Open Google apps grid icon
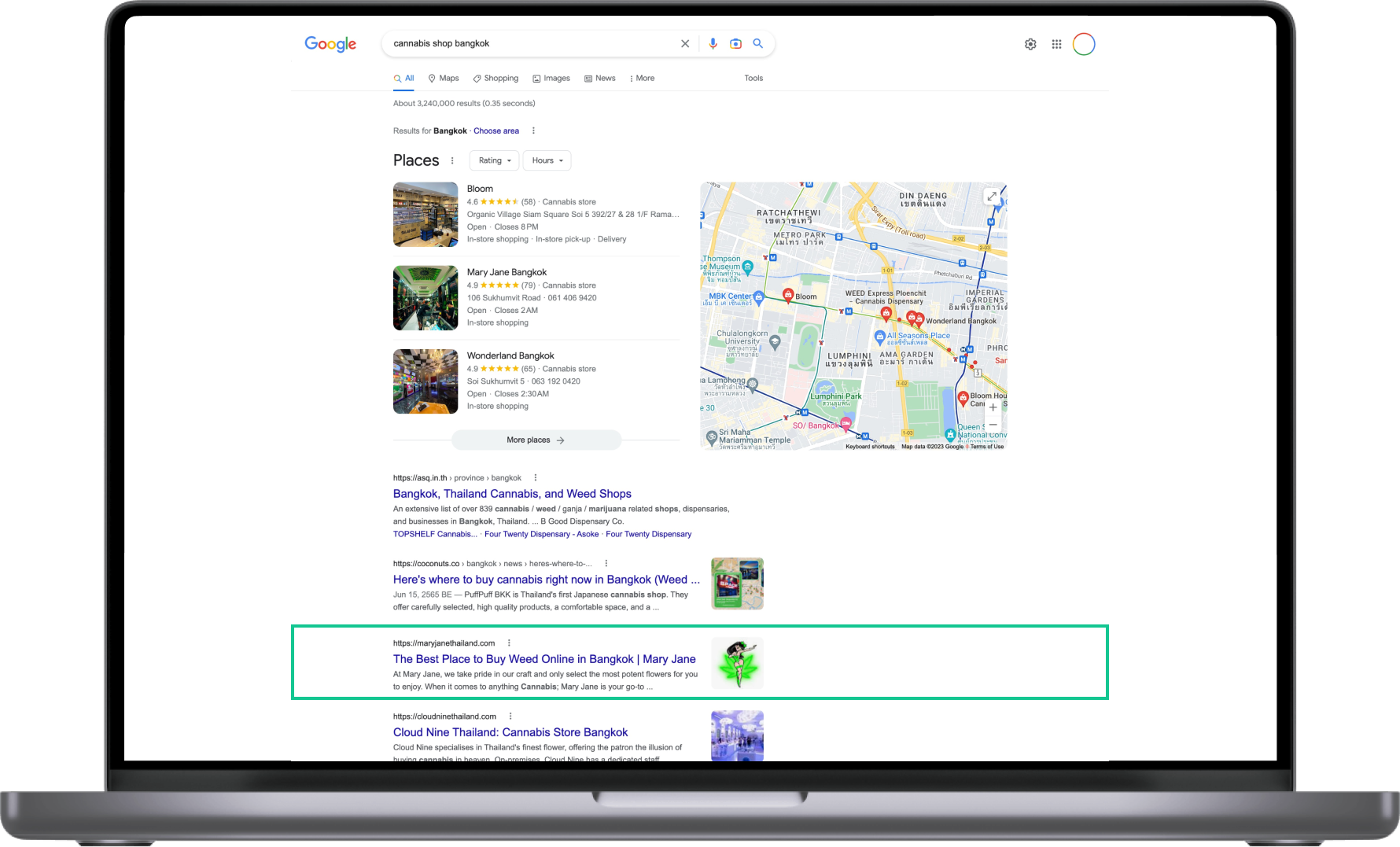This screenshot has width=1400, height=847. point(1056,44)
